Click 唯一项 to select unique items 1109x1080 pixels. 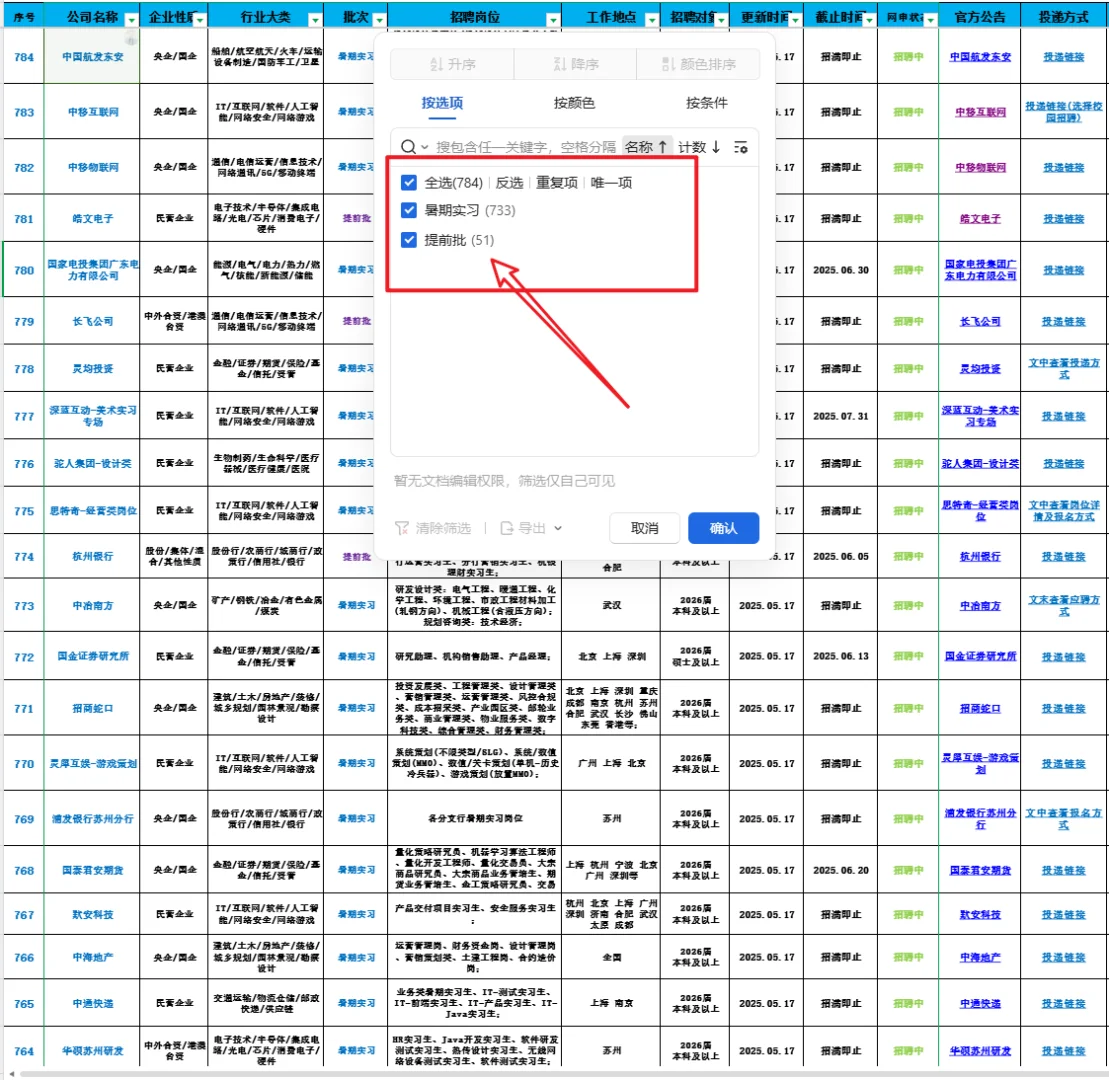click(611, 182)
